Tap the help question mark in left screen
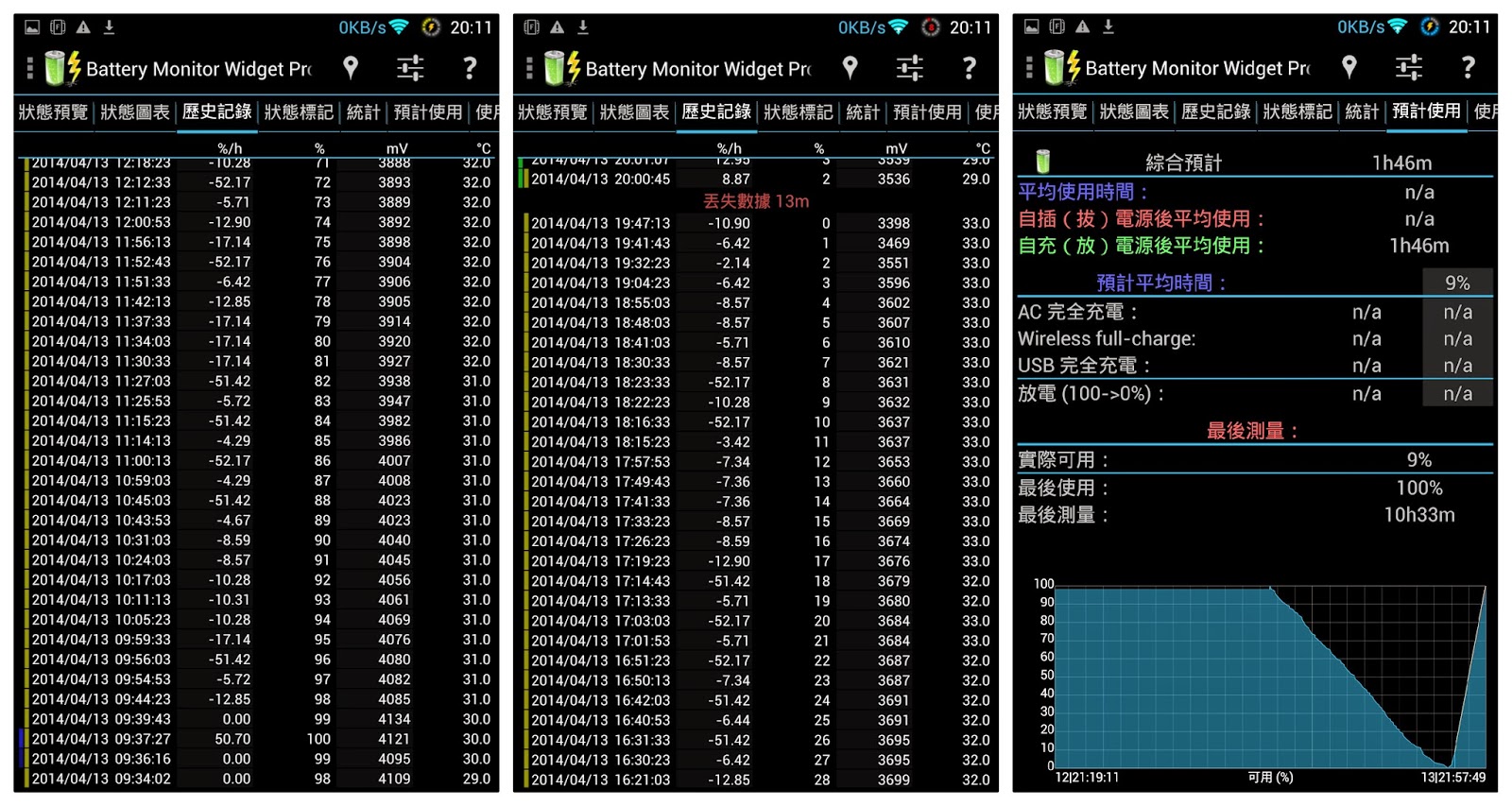 coord(470,67)
